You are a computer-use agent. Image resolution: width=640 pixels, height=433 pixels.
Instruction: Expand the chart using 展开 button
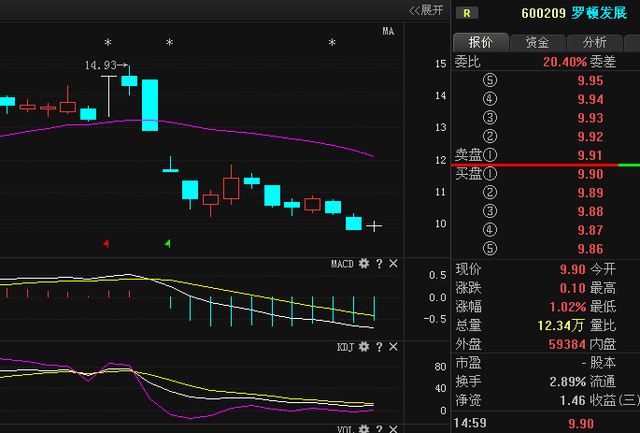point(426,10)
